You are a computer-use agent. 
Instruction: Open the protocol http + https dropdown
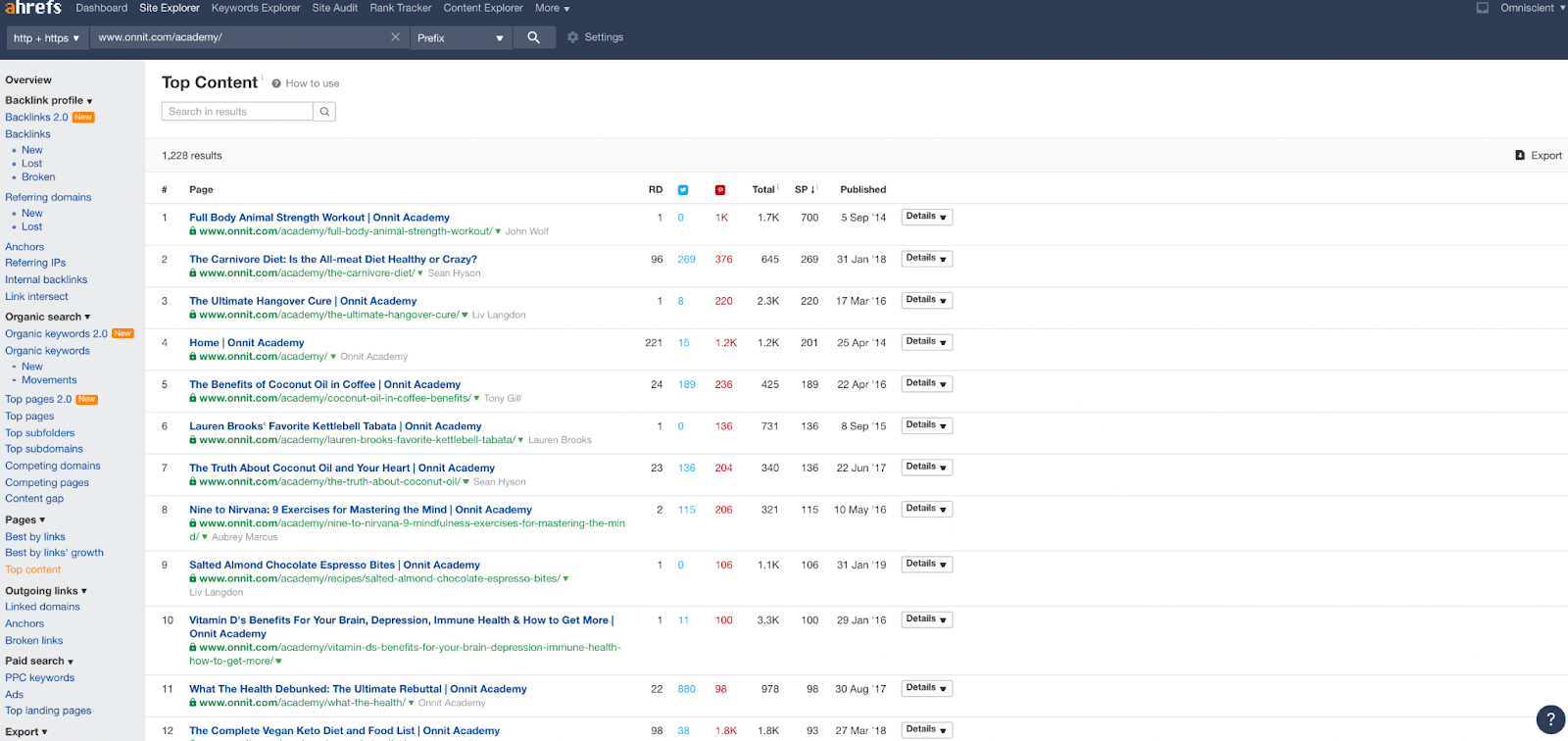click(46, 38)
